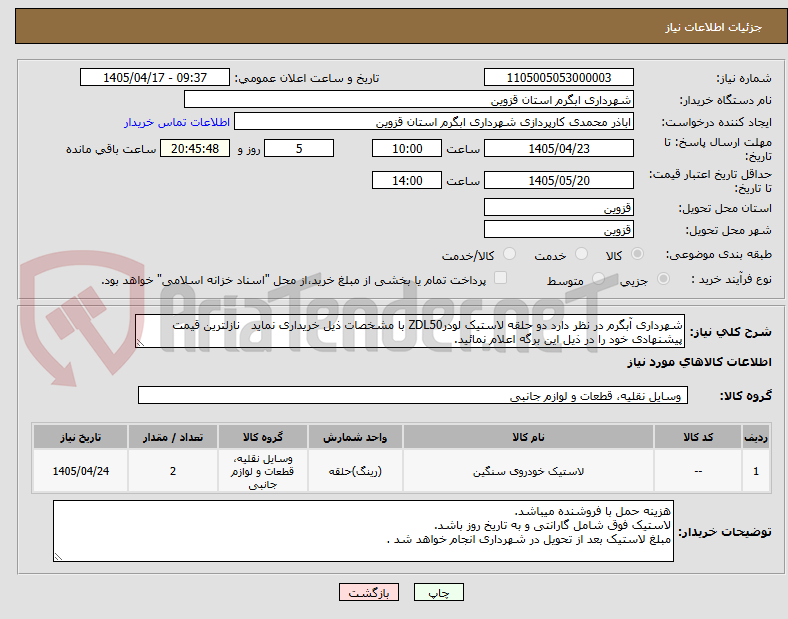Click the کد کالا column header
The width and height of the screenshot is (788, 619).
(698, 437)
